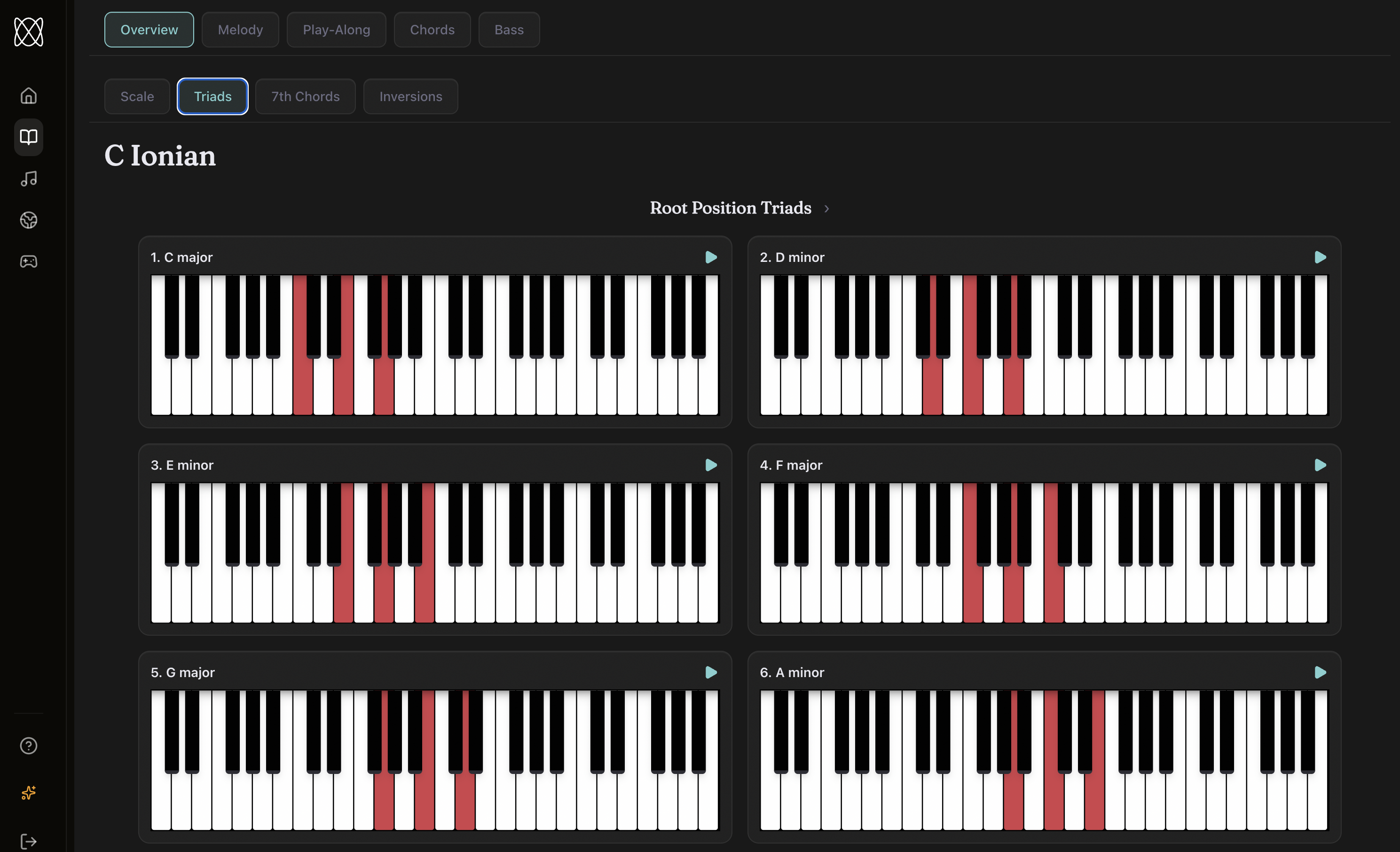This screenshot has height=852, width=1400.
Task: Click the '5. G major' label
Action: pyautogui.click(x=182, y=672)
